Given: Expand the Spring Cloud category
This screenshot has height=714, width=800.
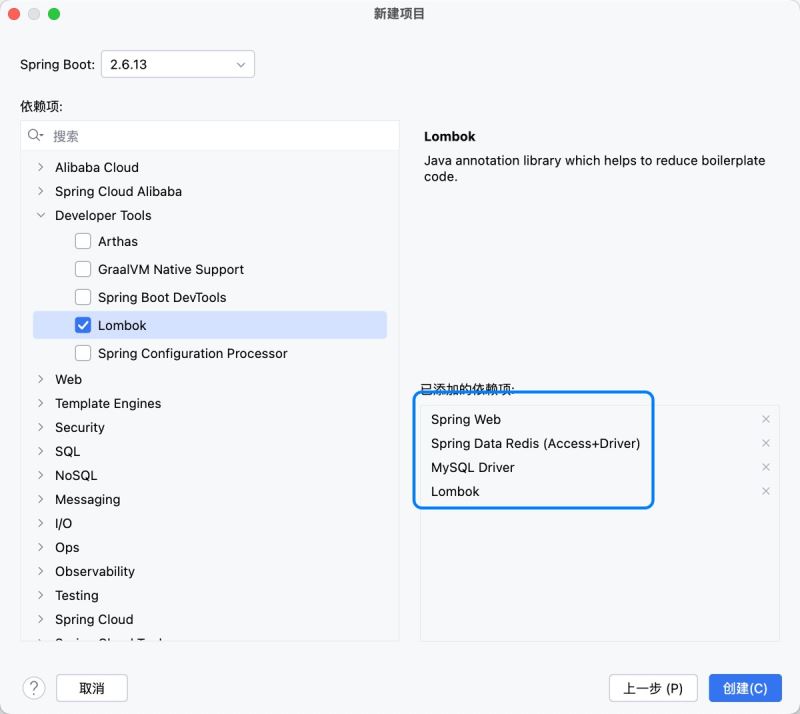Looking at the screenshot, I should tap(41, 619).
